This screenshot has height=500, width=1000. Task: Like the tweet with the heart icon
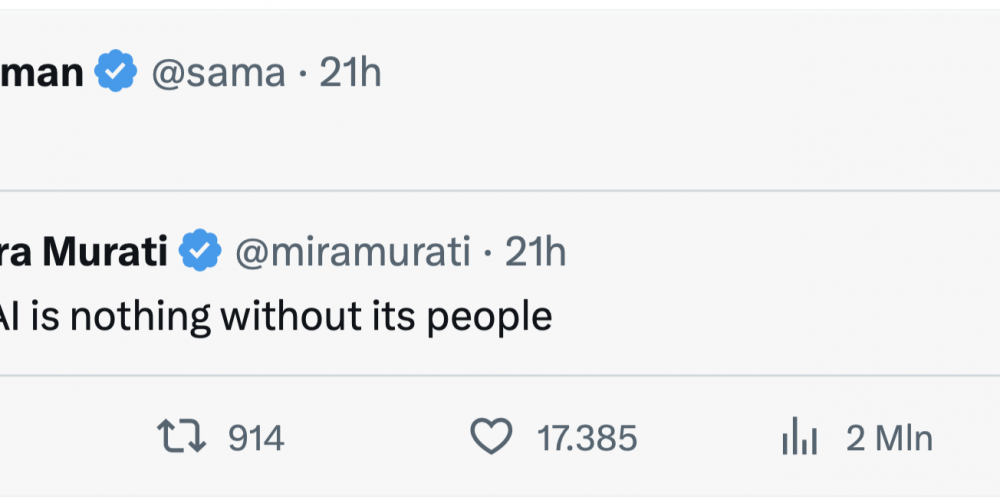click(491, 437)
